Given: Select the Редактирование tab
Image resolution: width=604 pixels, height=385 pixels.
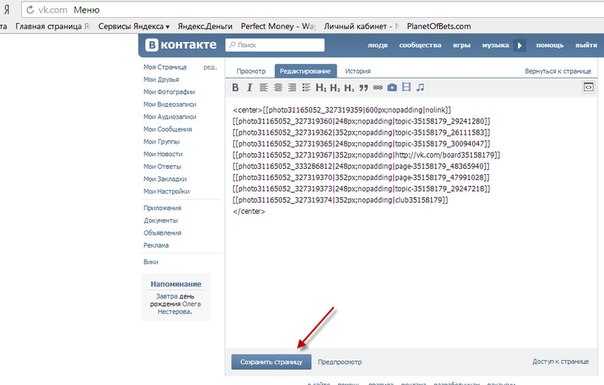Looking at the screenshot, I should [x=305, y=71].
